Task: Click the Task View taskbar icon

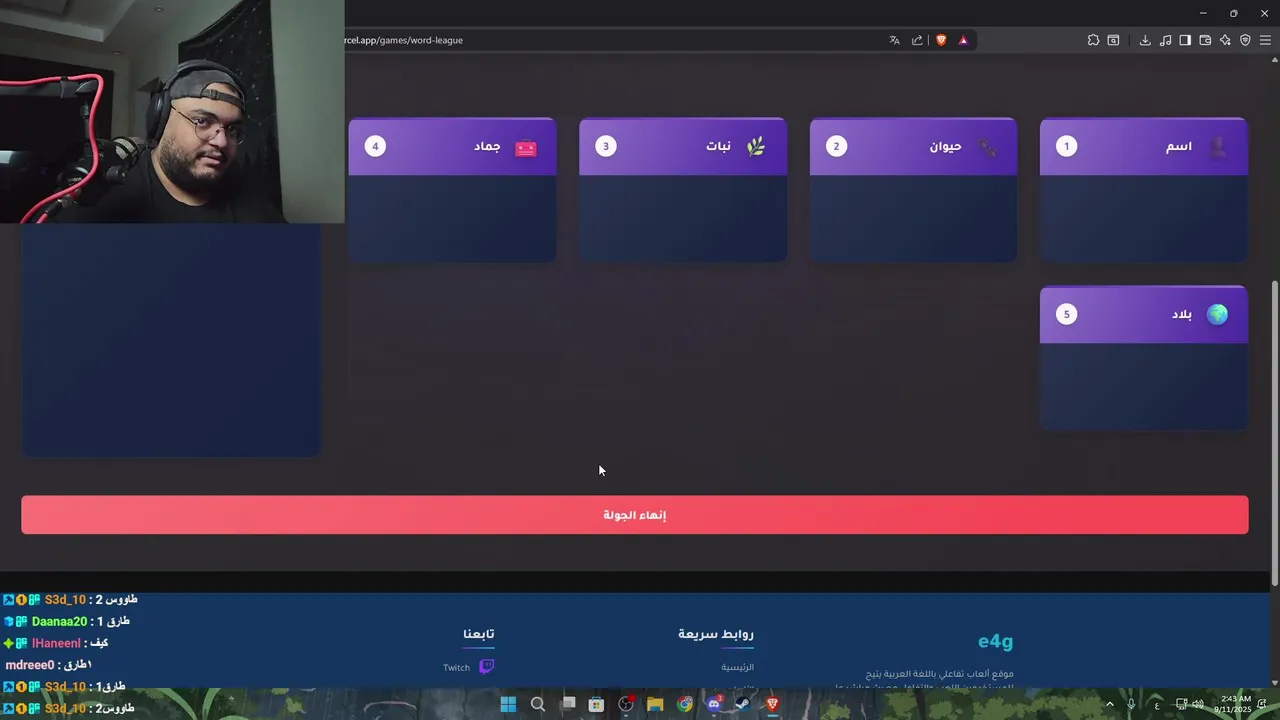Action: 568,704
